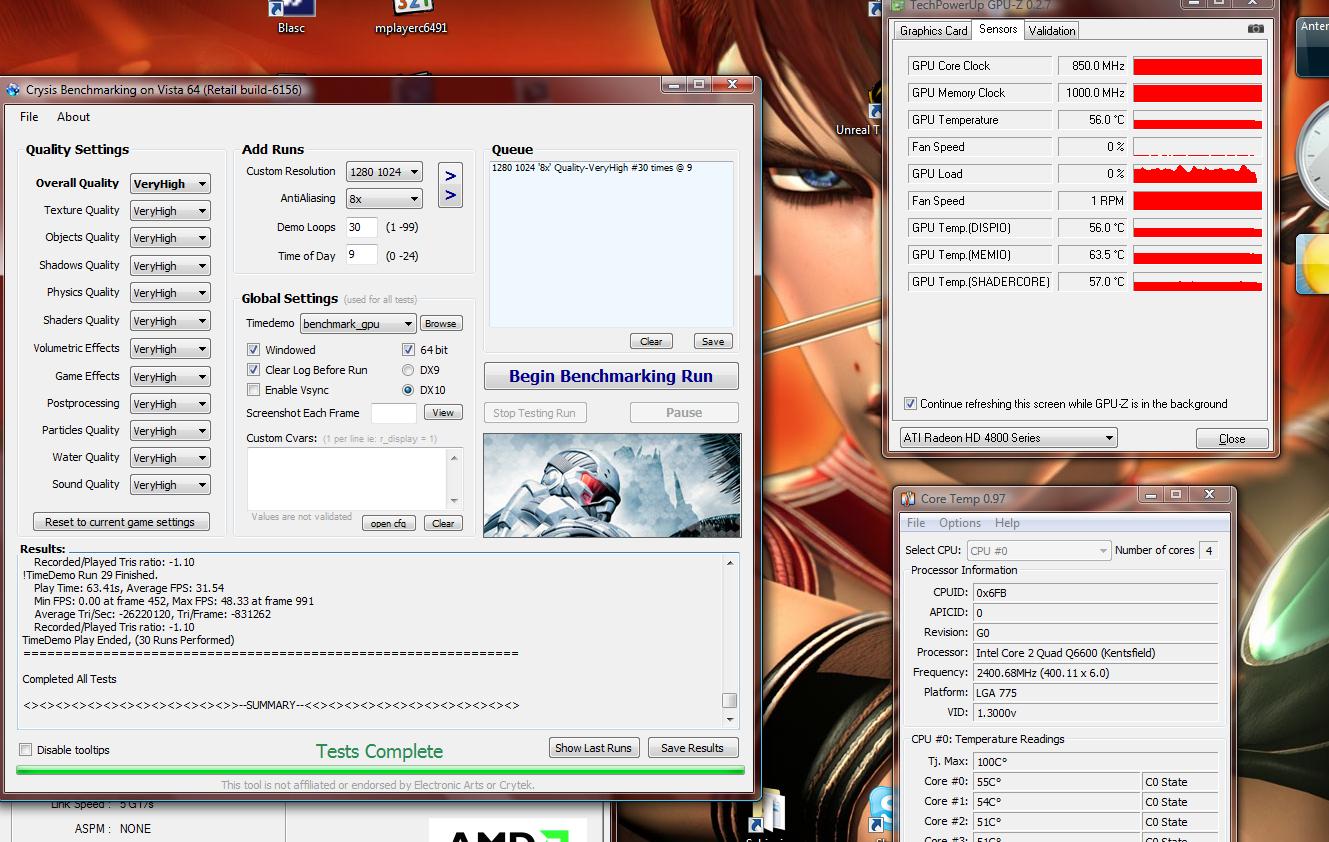Click Reset to current game settings
Viewport: 1329px width, 842px height.
pyautogui.click(x=120, y=522)
